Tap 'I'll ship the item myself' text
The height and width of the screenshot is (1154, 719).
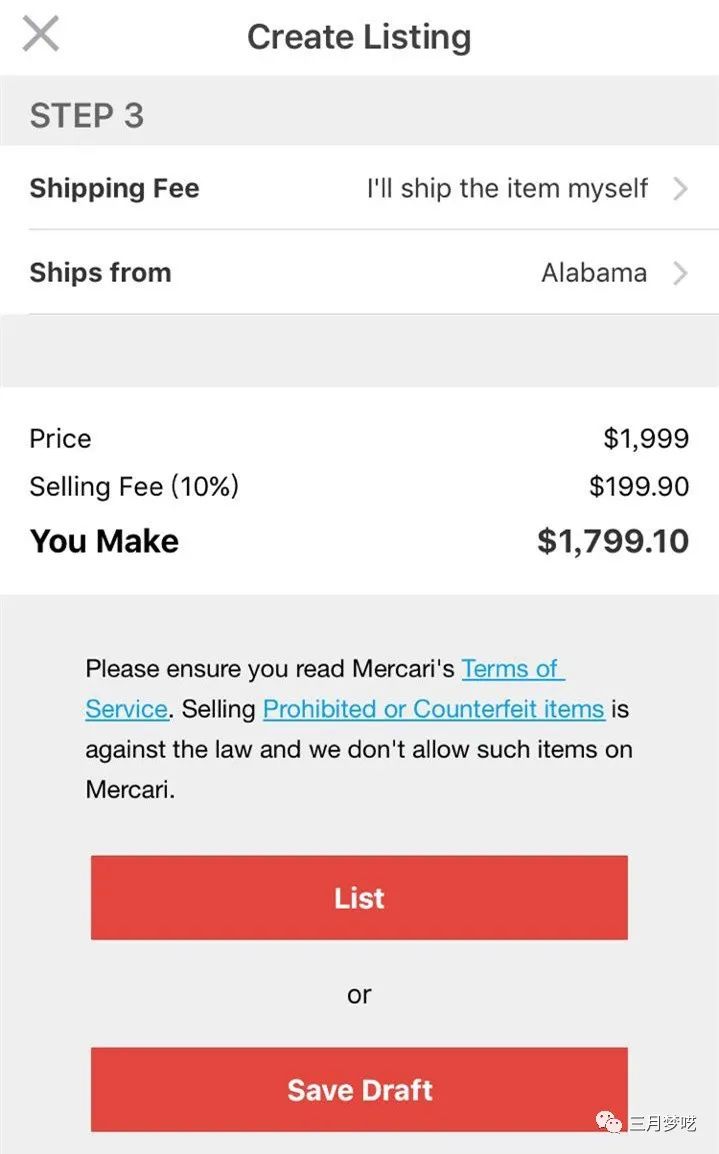pyautogui.click(x=507, y=188)
